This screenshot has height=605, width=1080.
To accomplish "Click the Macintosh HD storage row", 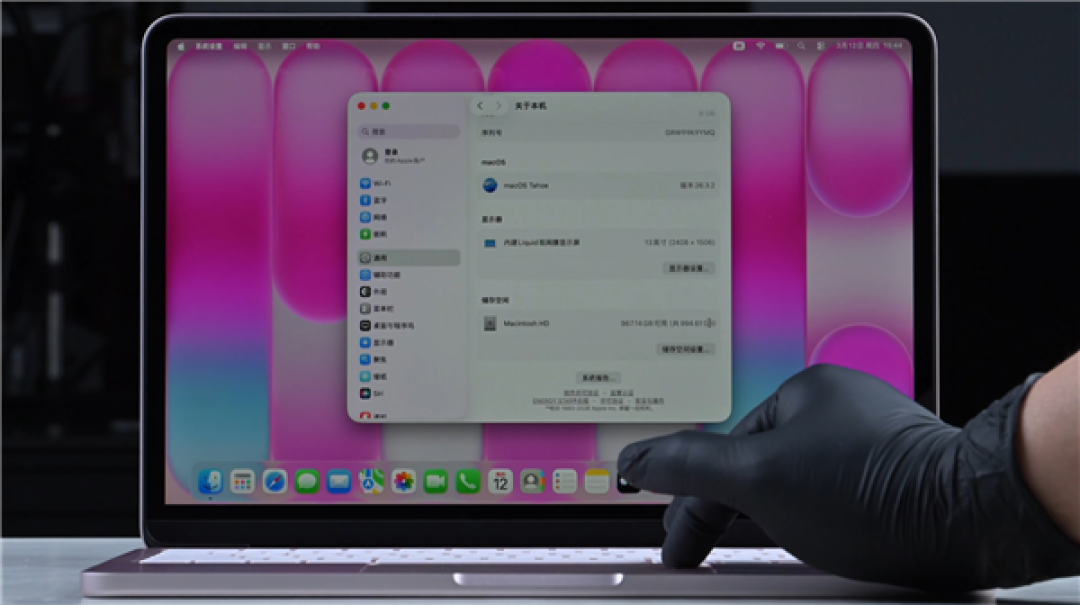I will click(598, 323).
